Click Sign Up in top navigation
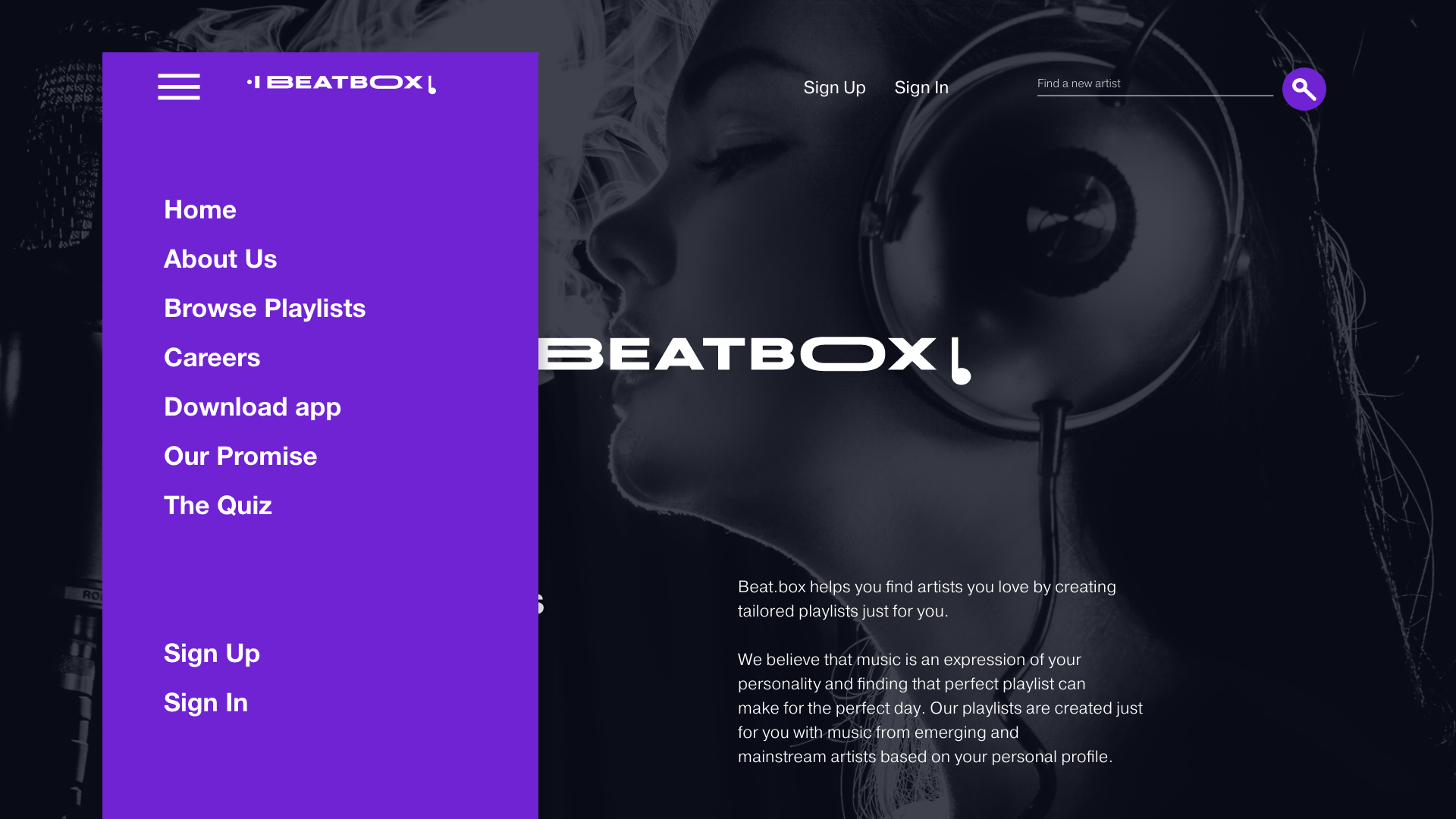The width and height of the screenshot is (1456, 819). click(x=834, y=88)
